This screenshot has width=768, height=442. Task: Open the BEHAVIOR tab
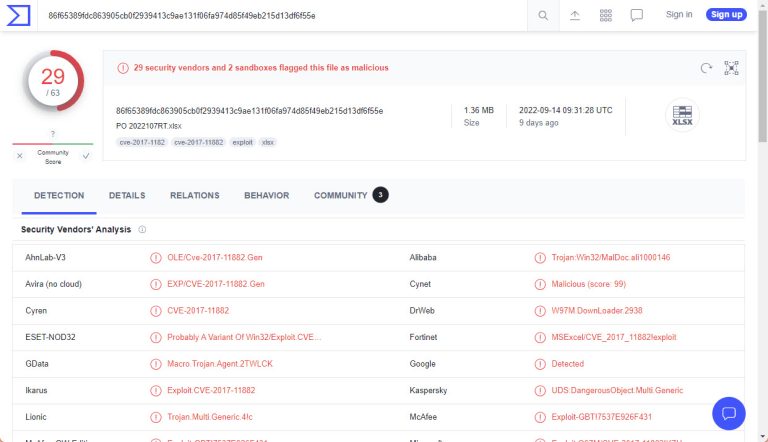[266, 196]
